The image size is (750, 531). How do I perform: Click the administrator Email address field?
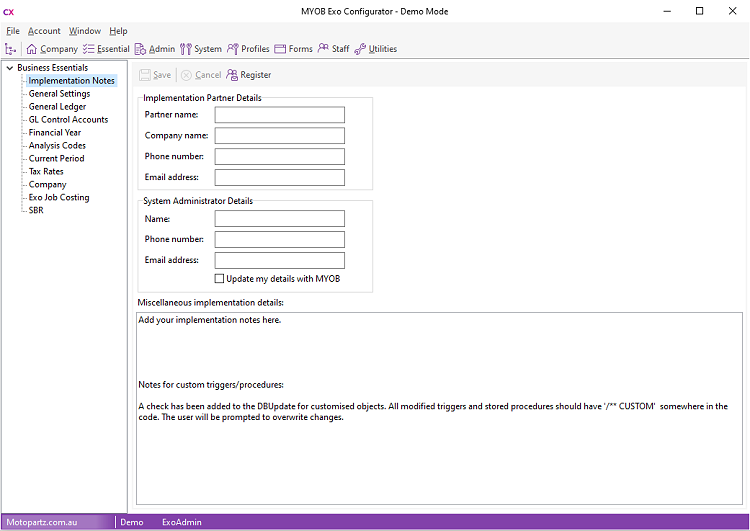279,260
